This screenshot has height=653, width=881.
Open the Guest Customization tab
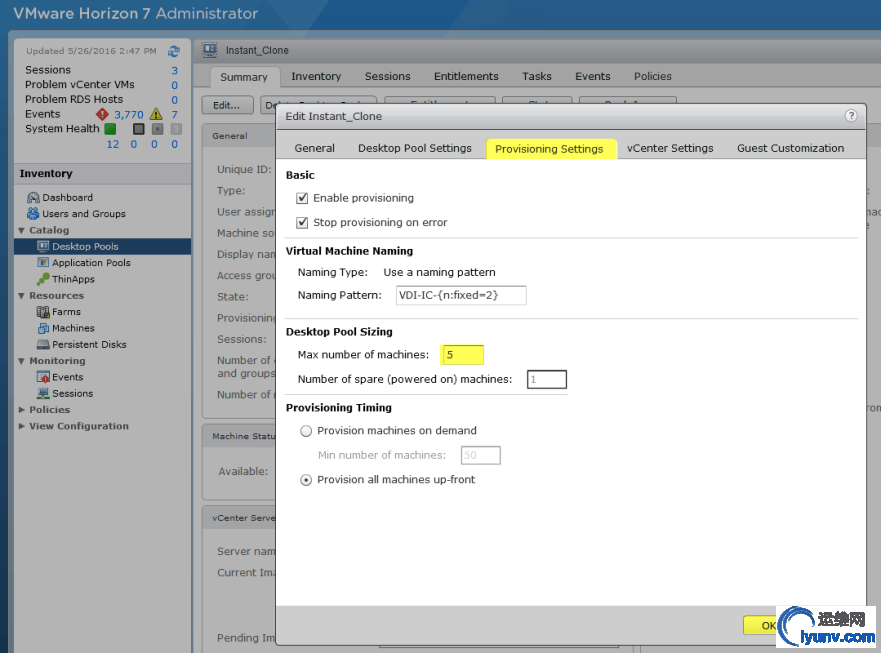[790, 148]
